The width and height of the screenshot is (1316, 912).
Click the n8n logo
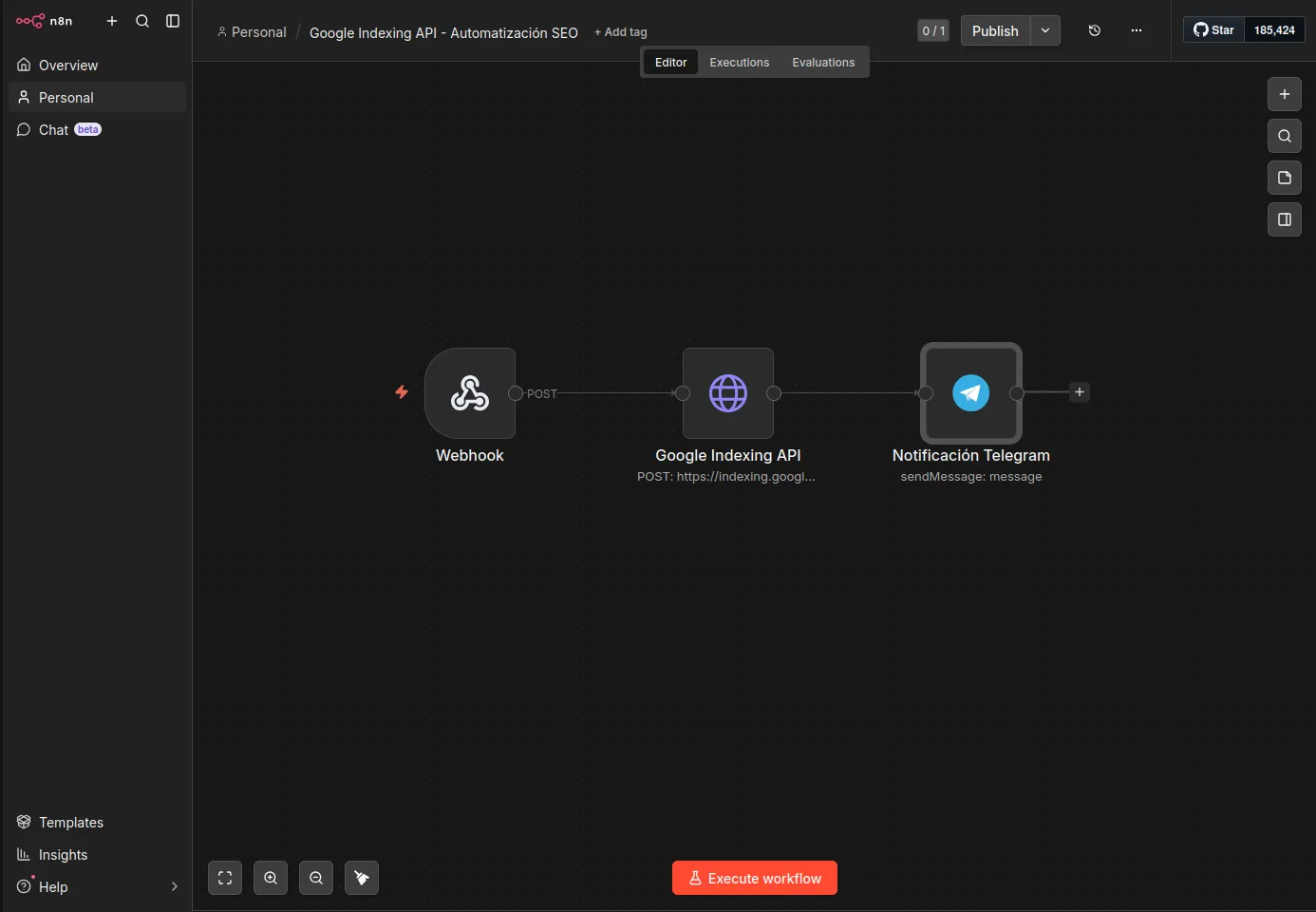click(x=44, y=21)
